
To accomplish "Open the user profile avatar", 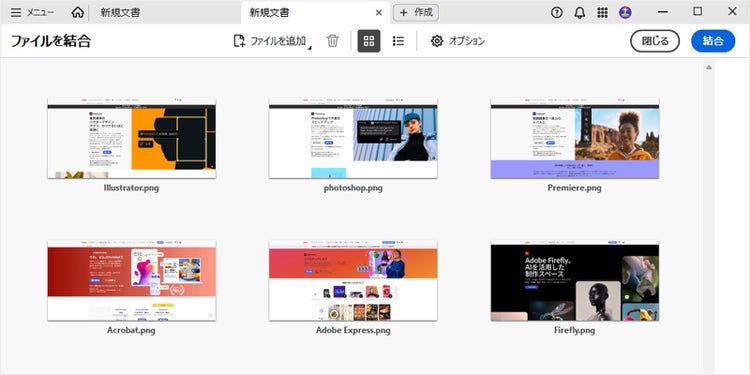I will 625,12.
